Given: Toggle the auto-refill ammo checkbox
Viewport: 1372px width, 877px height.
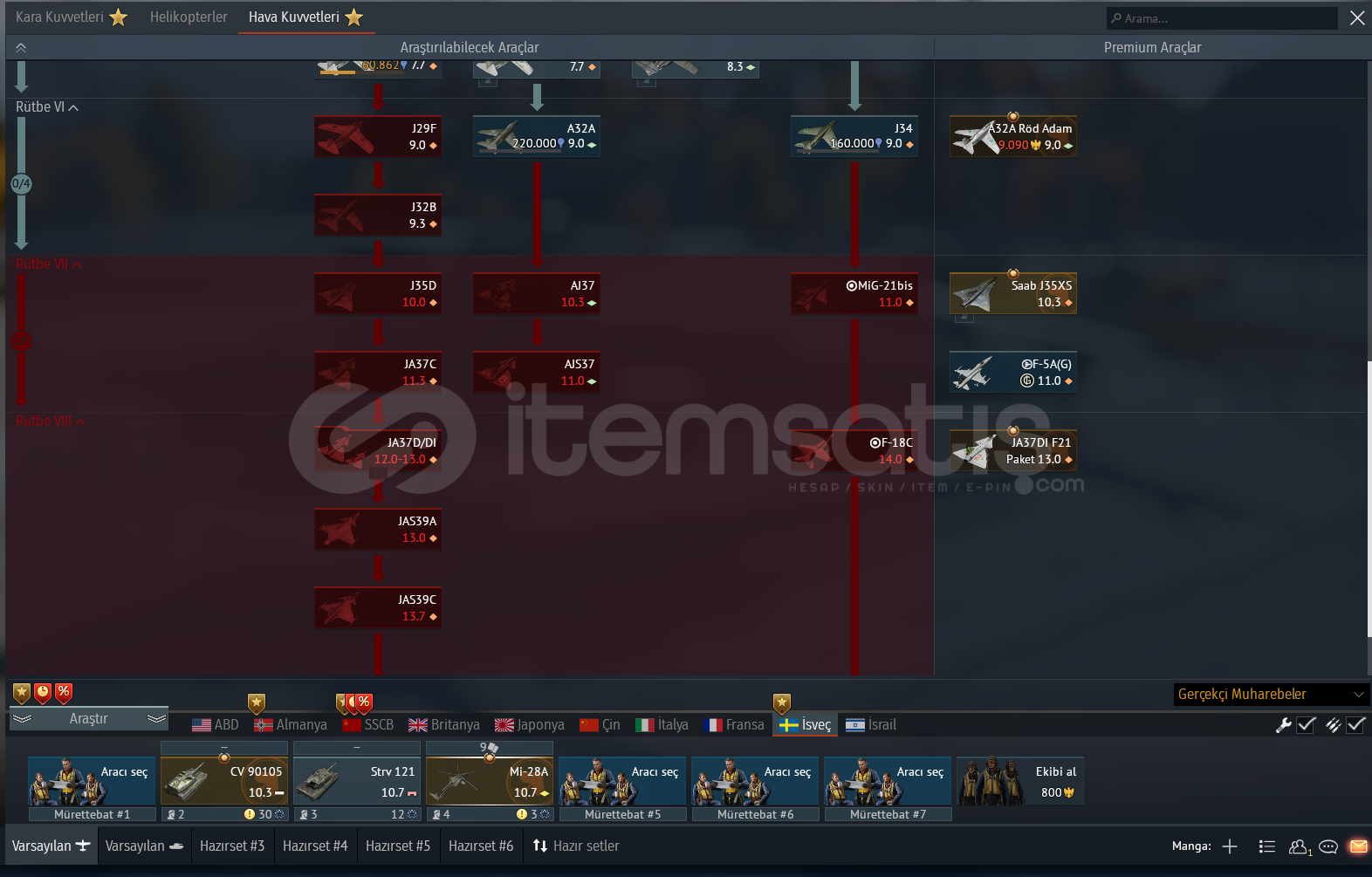Looking at the screenshot, I should click(1355, 724).
